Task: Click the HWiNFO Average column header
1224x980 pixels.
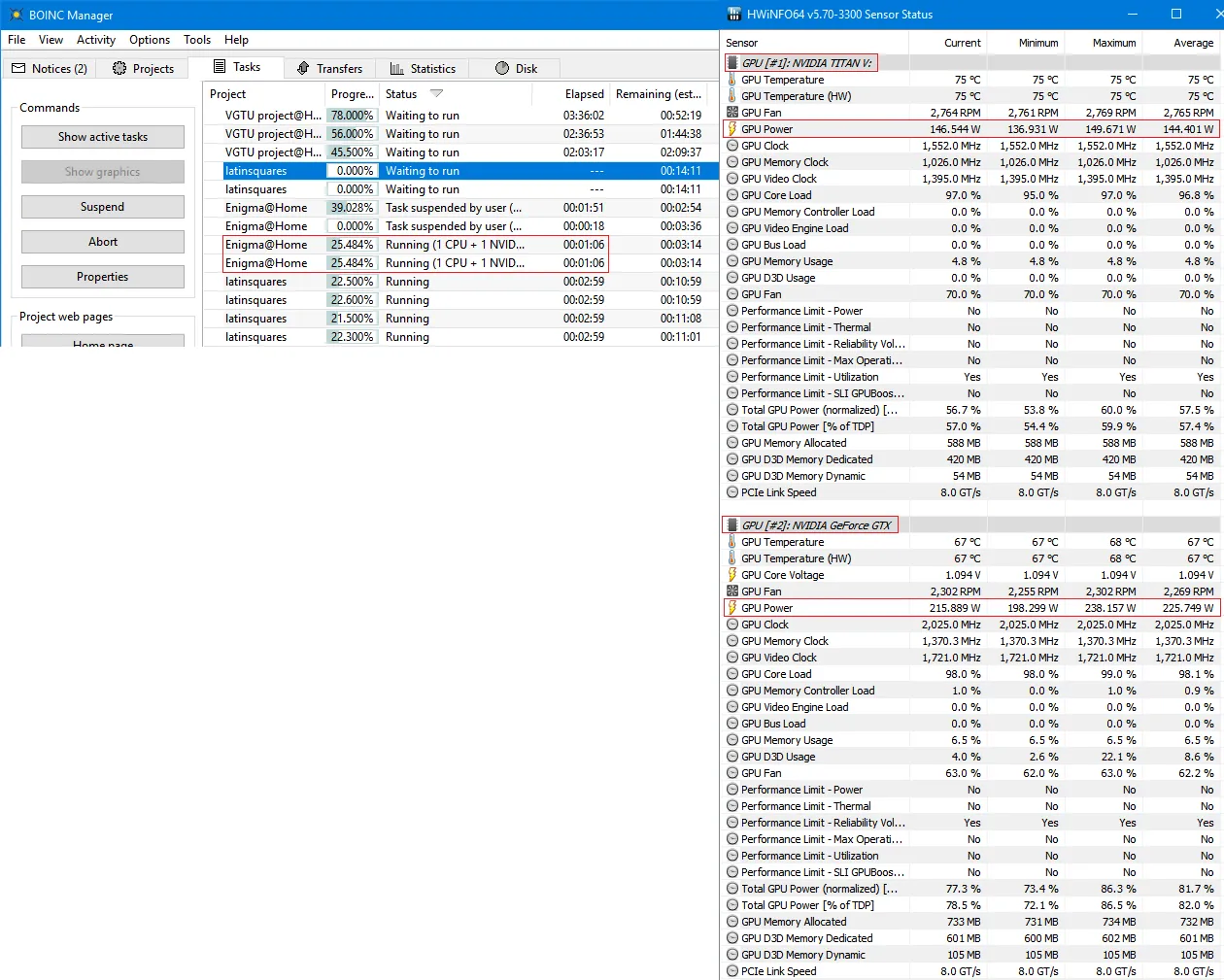Action: click(1182, 43)
